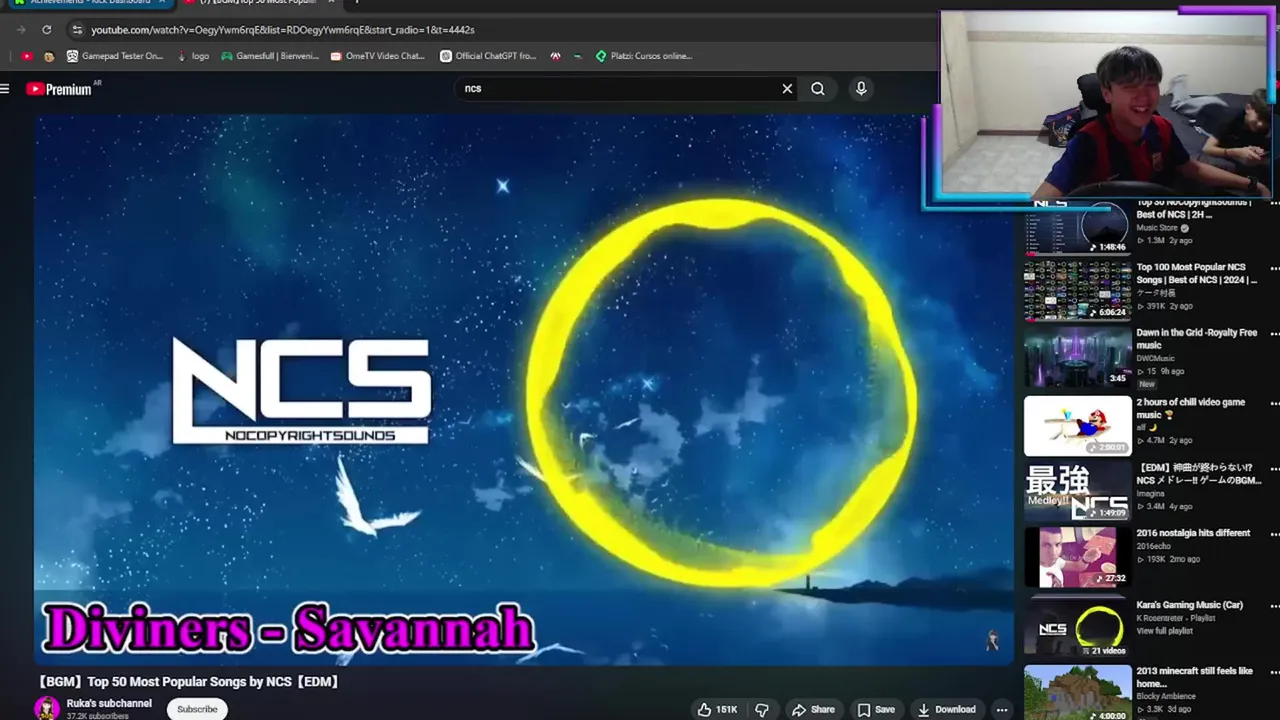Select the Top 50 Most Popular YouTube tab
The width and height of the screenshot is (1280, 720).
point(258,3)
